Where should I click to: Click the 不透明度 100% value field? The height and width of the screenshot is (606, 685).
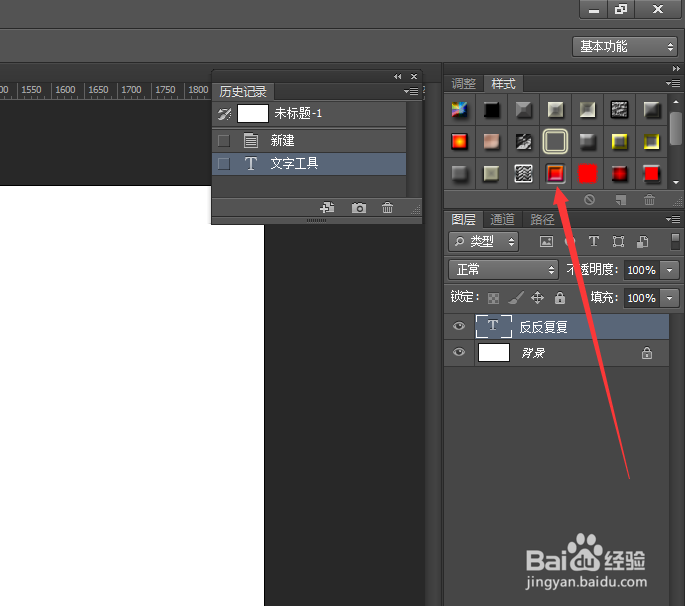click(641, 270)
